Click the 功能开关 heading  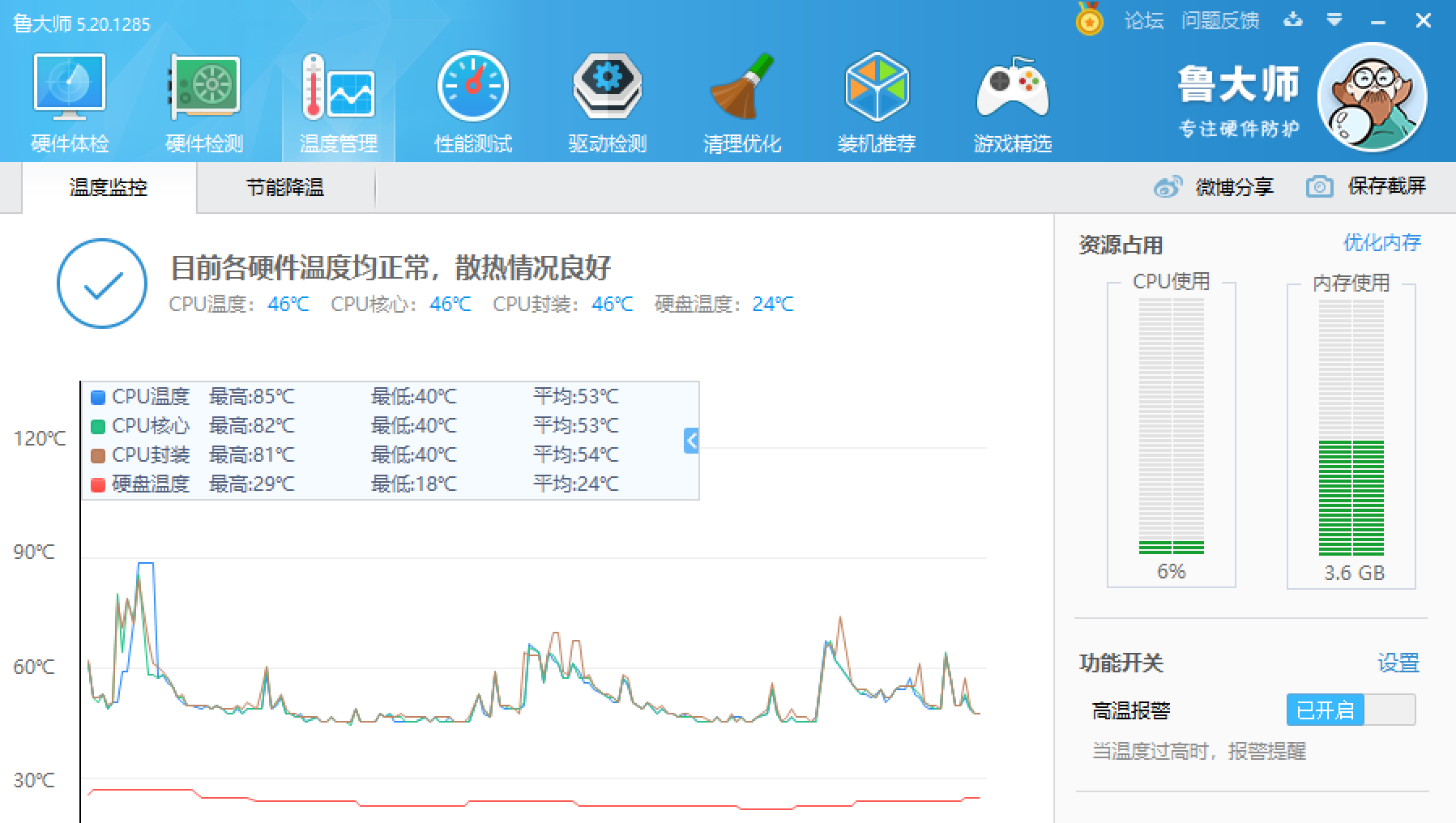point(1121,663)
